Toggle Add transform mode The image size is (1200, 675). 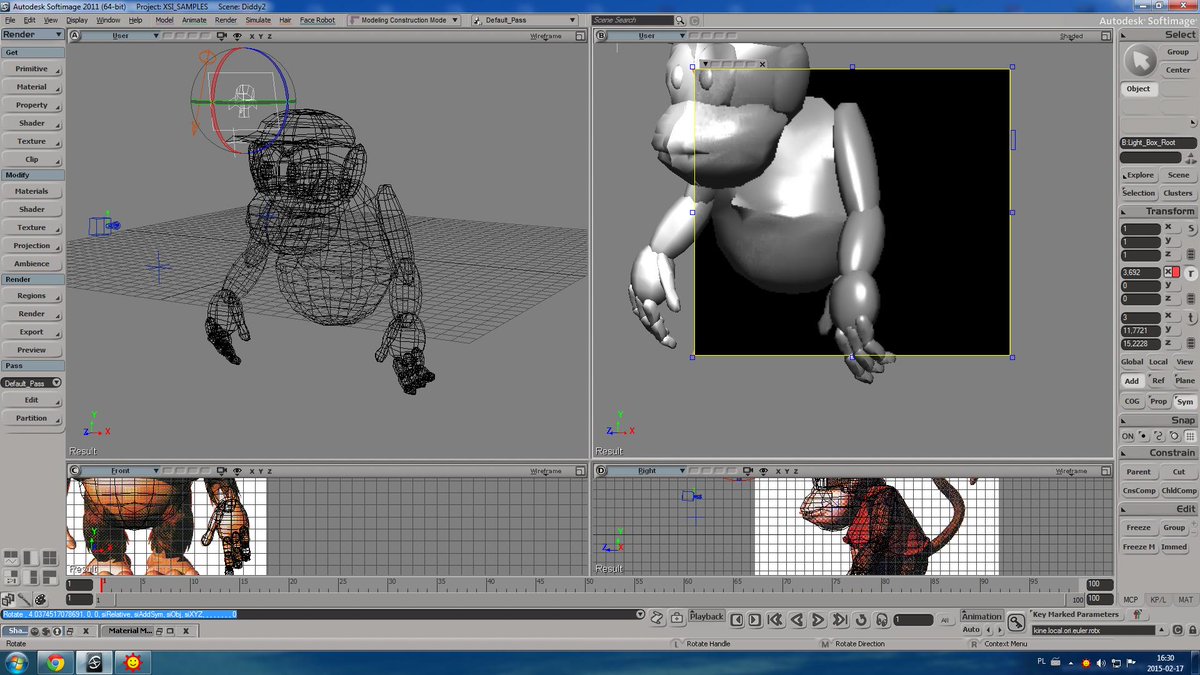[1132, 381]
